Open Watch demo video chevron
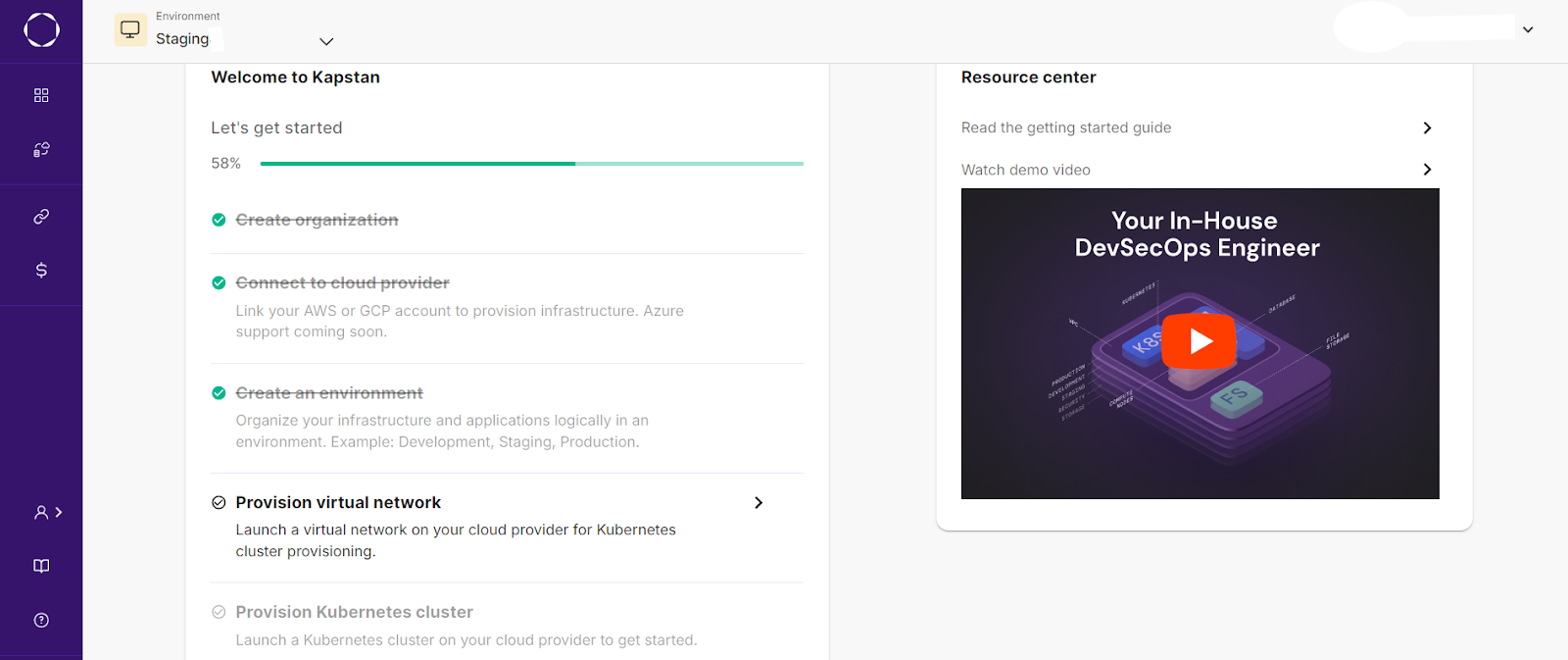 click(1427, 170)
